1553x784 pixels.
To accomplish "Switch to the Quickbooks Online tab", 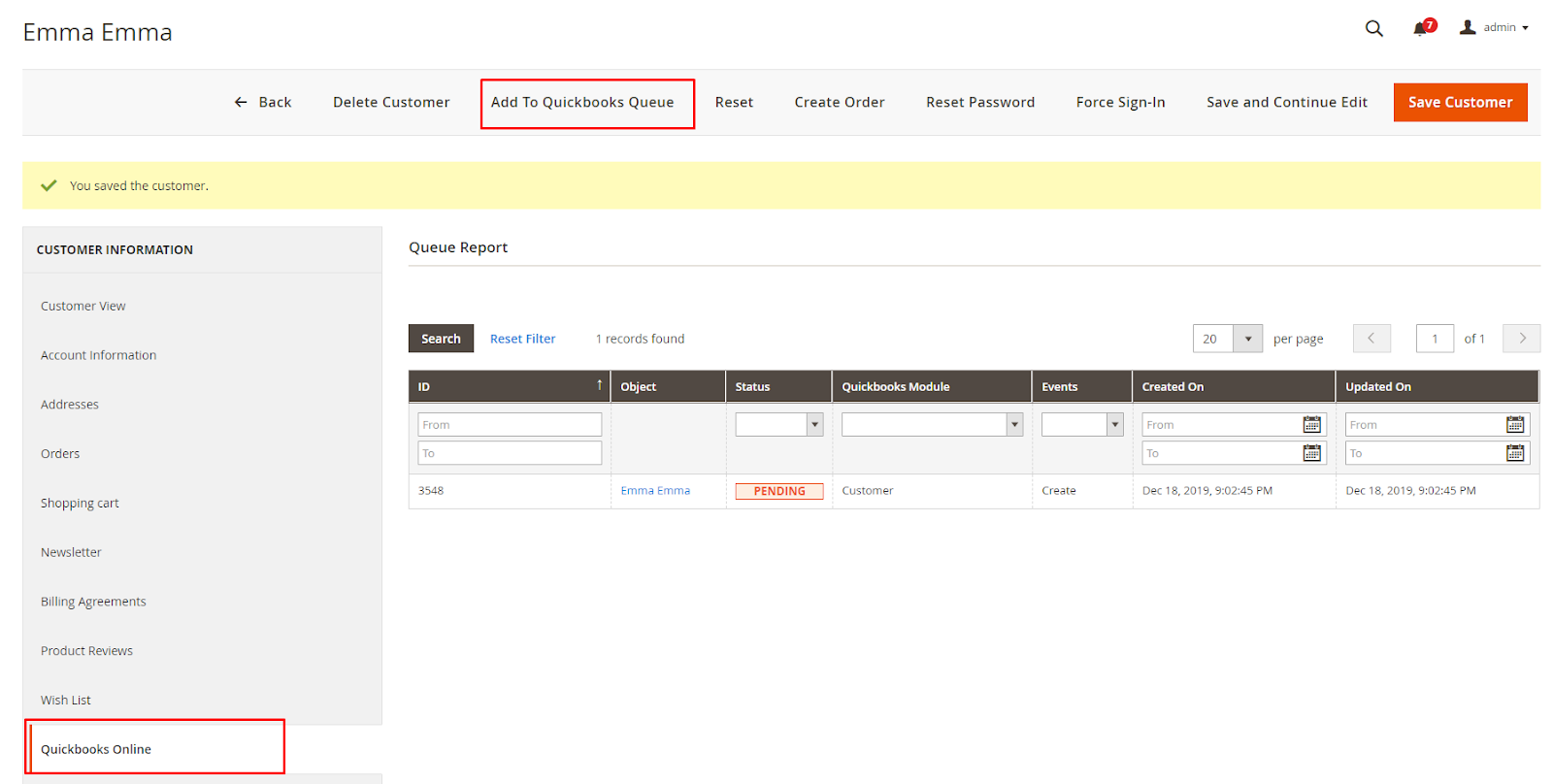I will click(96, 749).
